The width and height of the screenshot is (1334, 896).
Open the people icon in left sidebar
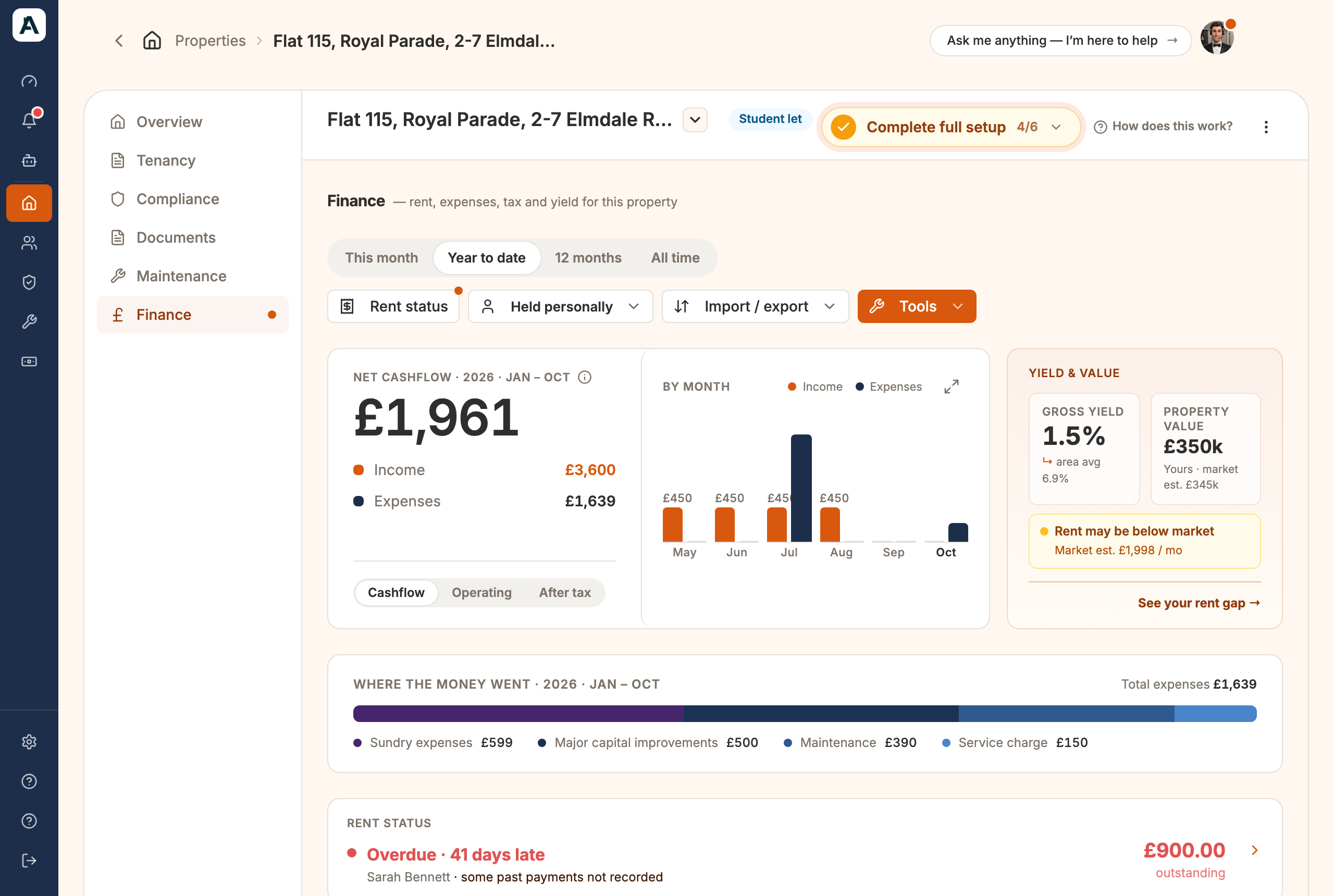click(29, 243)
